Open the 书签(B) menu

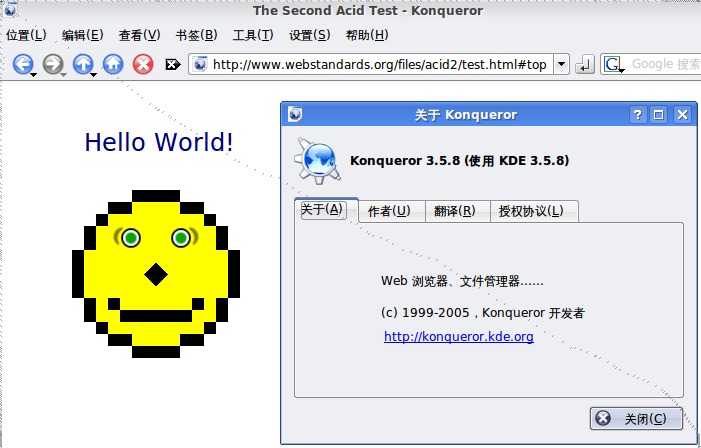coord(196,35)
